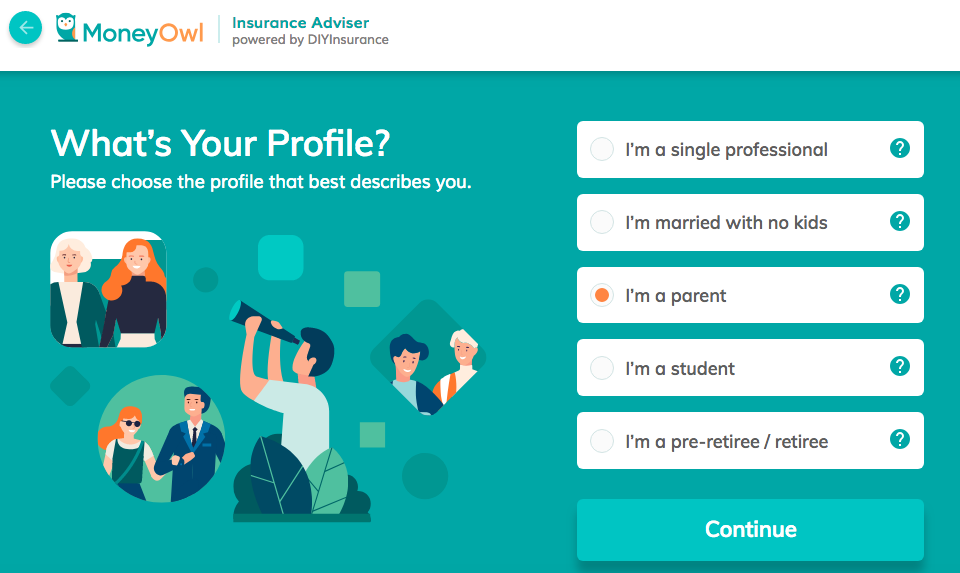This screenshot has height=573, width=960.
Task: Click the back arrow button
Action: coord(26,28)
